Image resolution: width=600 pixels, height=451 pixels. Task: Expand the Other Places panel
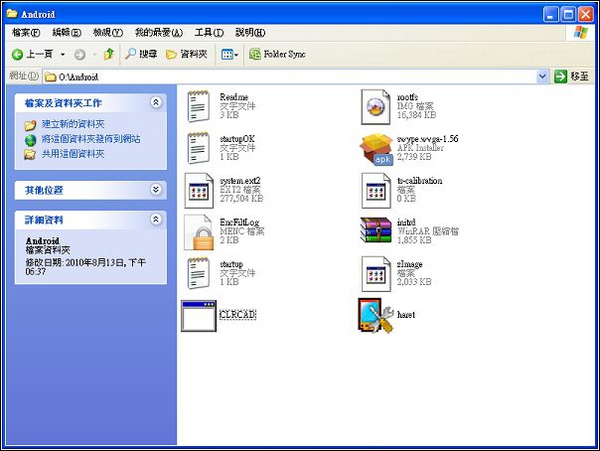(156, 189)
